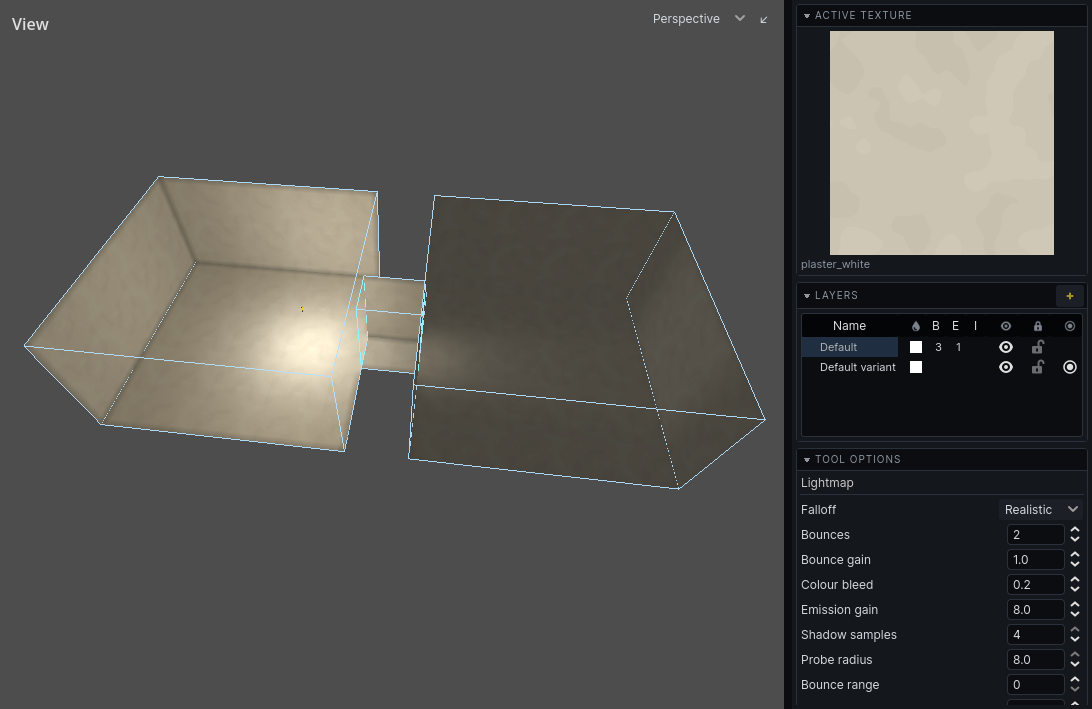Click the Bounce gain value field
Screen dimensions: 1092x709
click(1036, 560)
